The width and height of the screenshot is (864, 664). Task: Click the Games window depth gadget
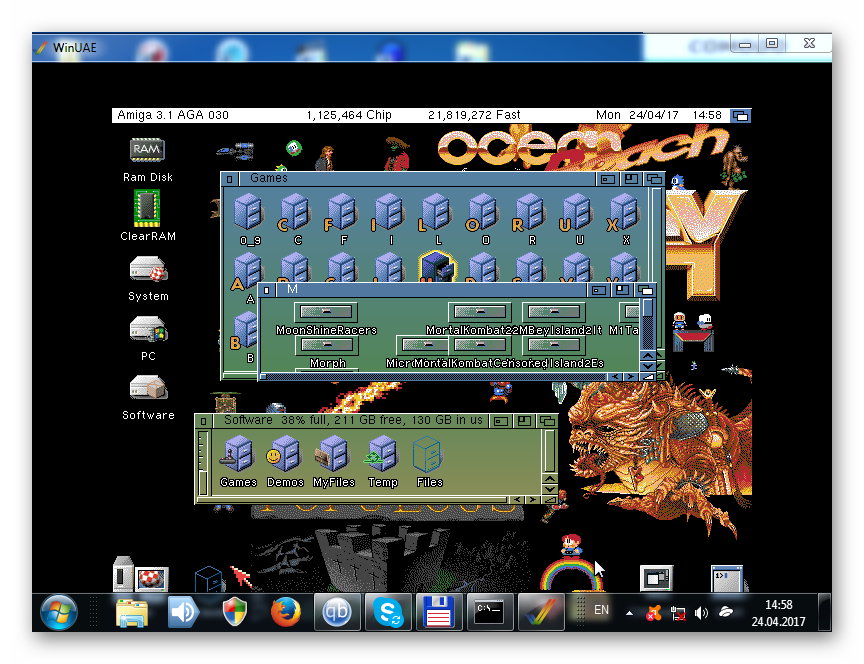(x=654, y=179)
